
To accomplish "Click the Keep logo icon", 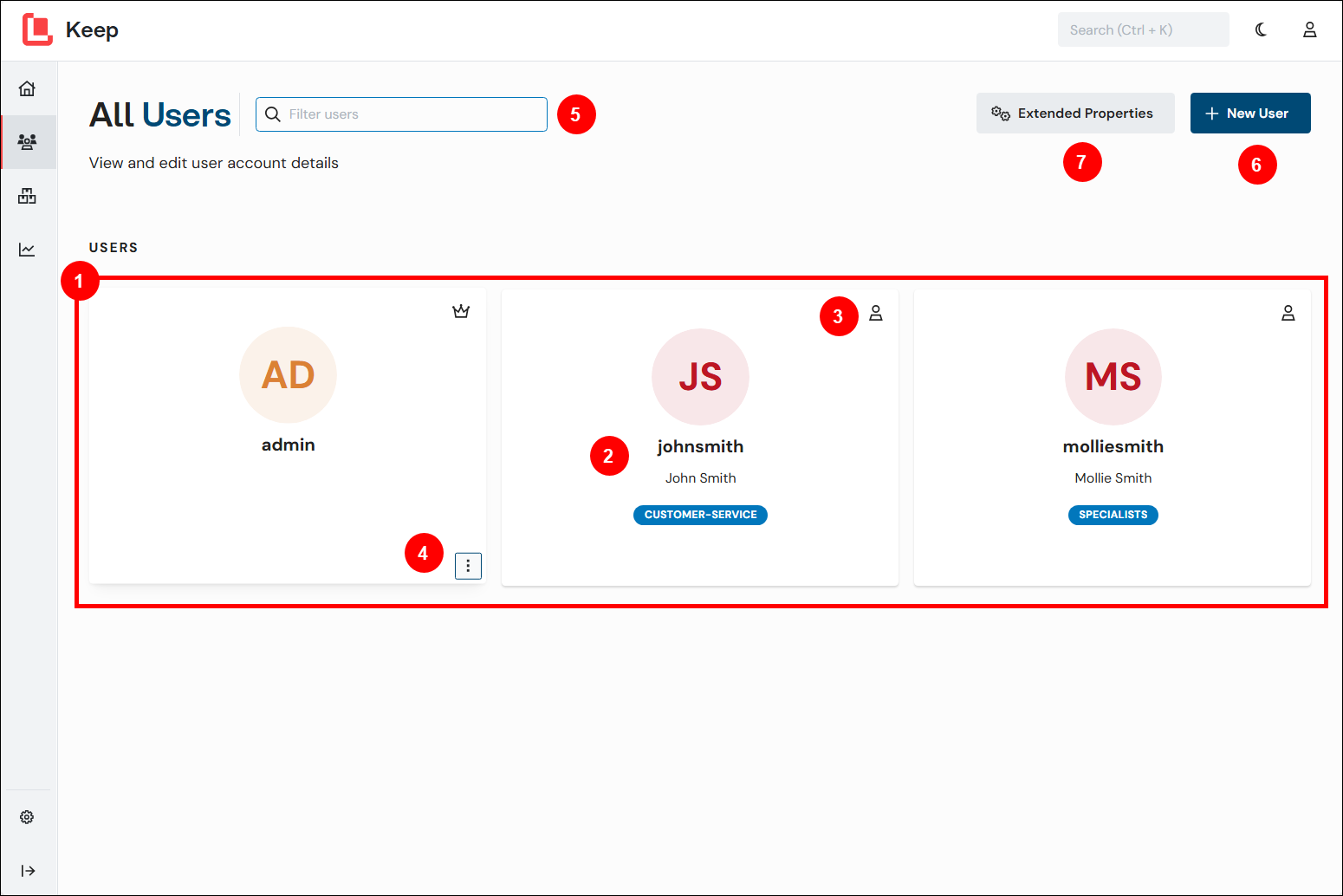I will (37, 29).
